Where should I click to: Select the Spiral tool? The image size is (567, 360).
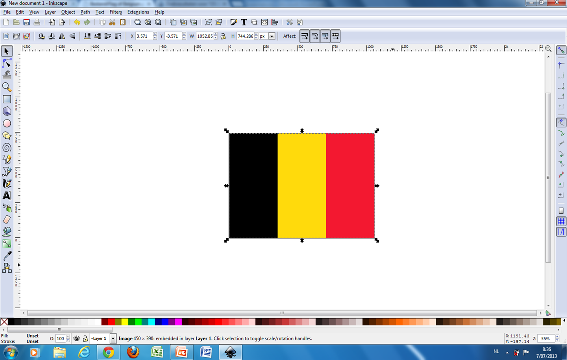tap(7, 147)
